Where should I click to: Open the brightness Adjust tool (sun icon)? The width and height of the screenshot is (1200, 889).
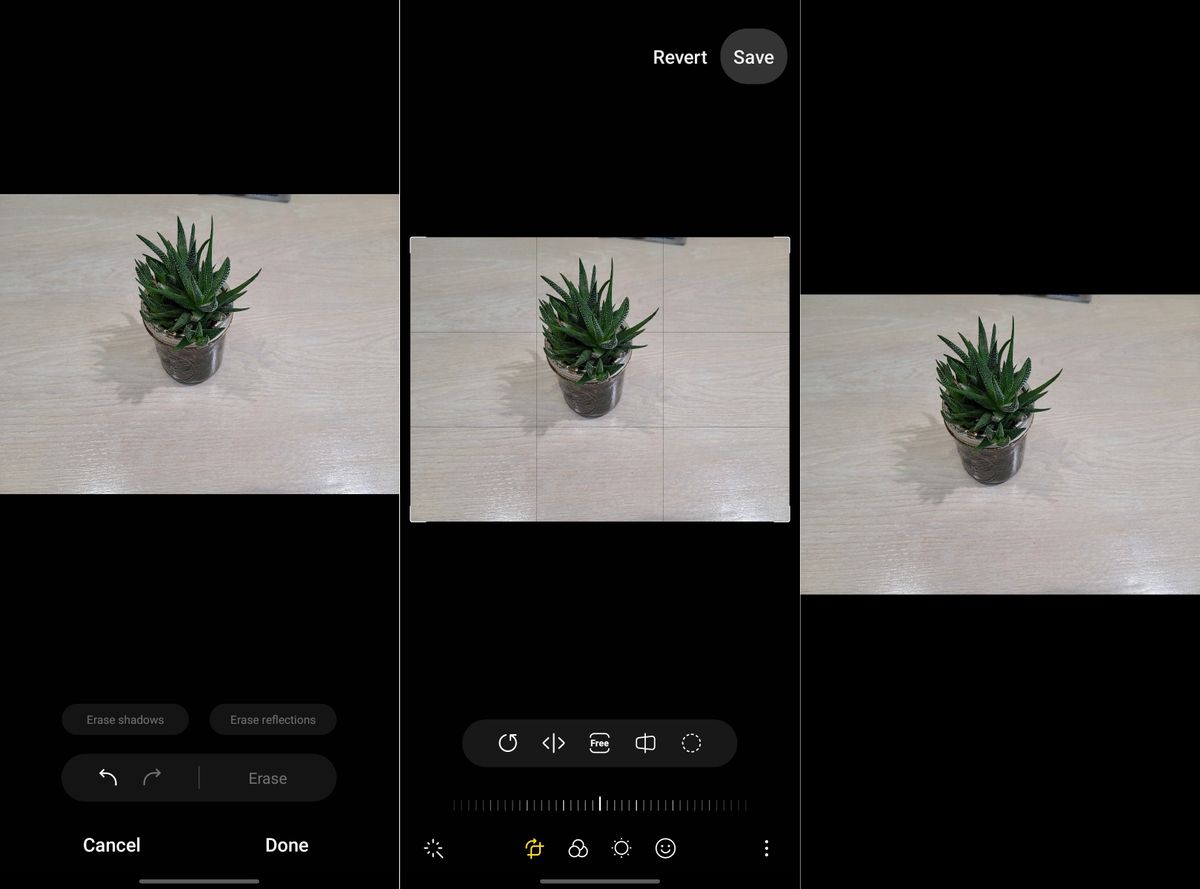click(x=621, y=848)
